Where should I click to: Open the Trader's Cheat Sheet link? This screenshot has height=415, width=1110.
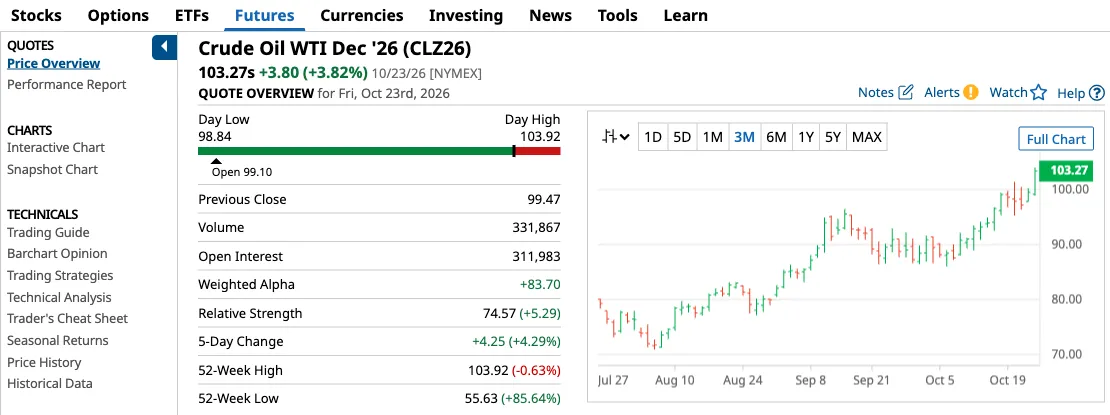pos(68,319)
